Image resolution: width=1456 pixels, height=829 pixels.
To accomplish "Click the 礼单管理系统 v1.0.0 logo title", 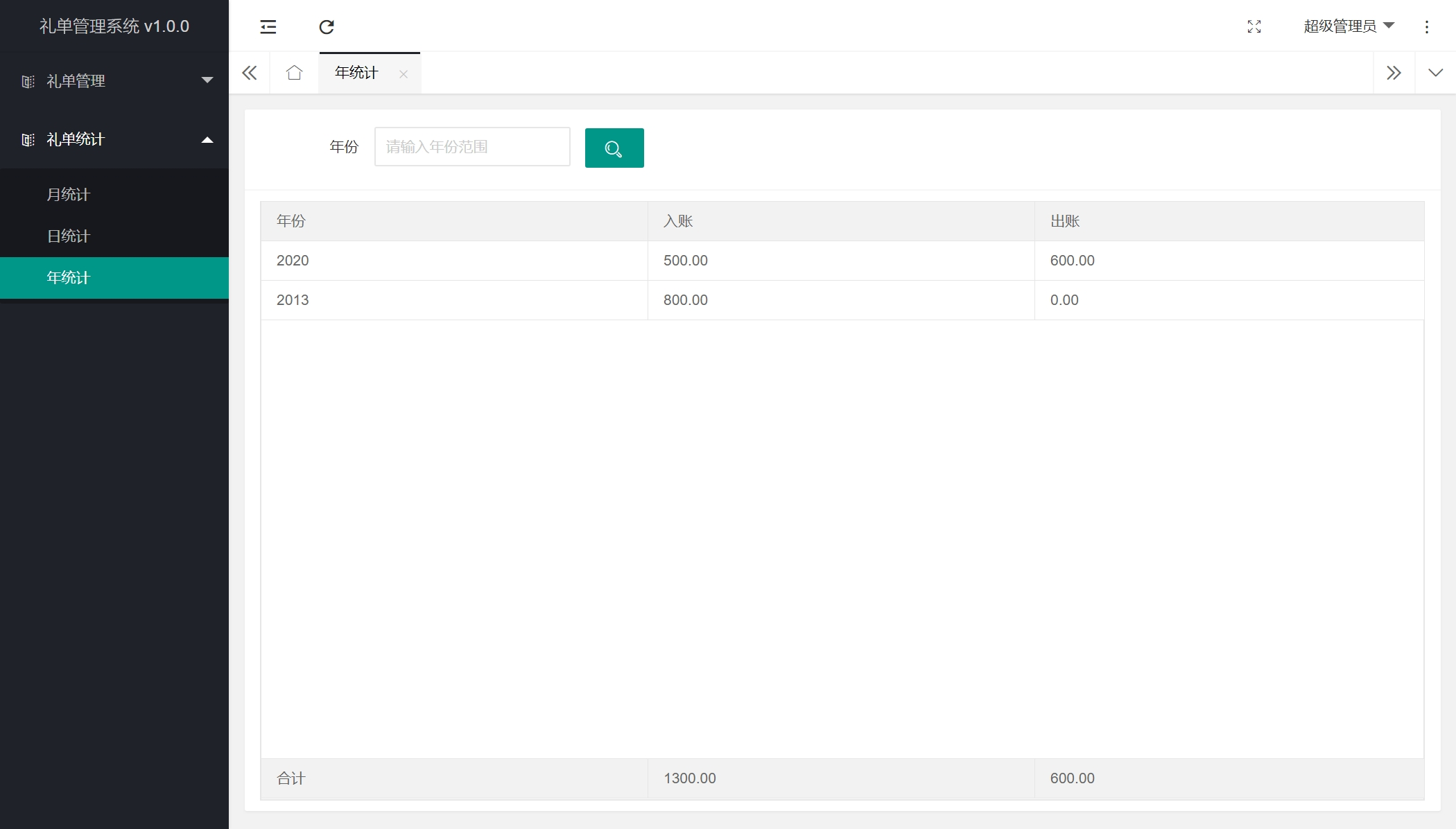I will (114, 26).
